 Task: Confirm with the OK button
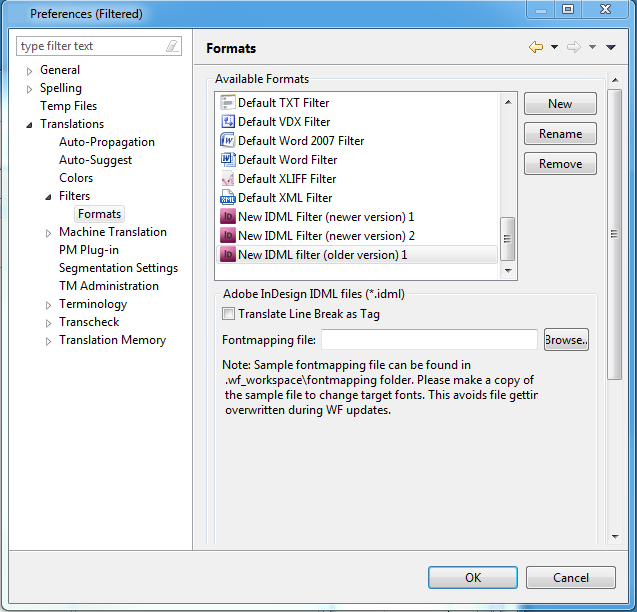click(x=473, y=577)
